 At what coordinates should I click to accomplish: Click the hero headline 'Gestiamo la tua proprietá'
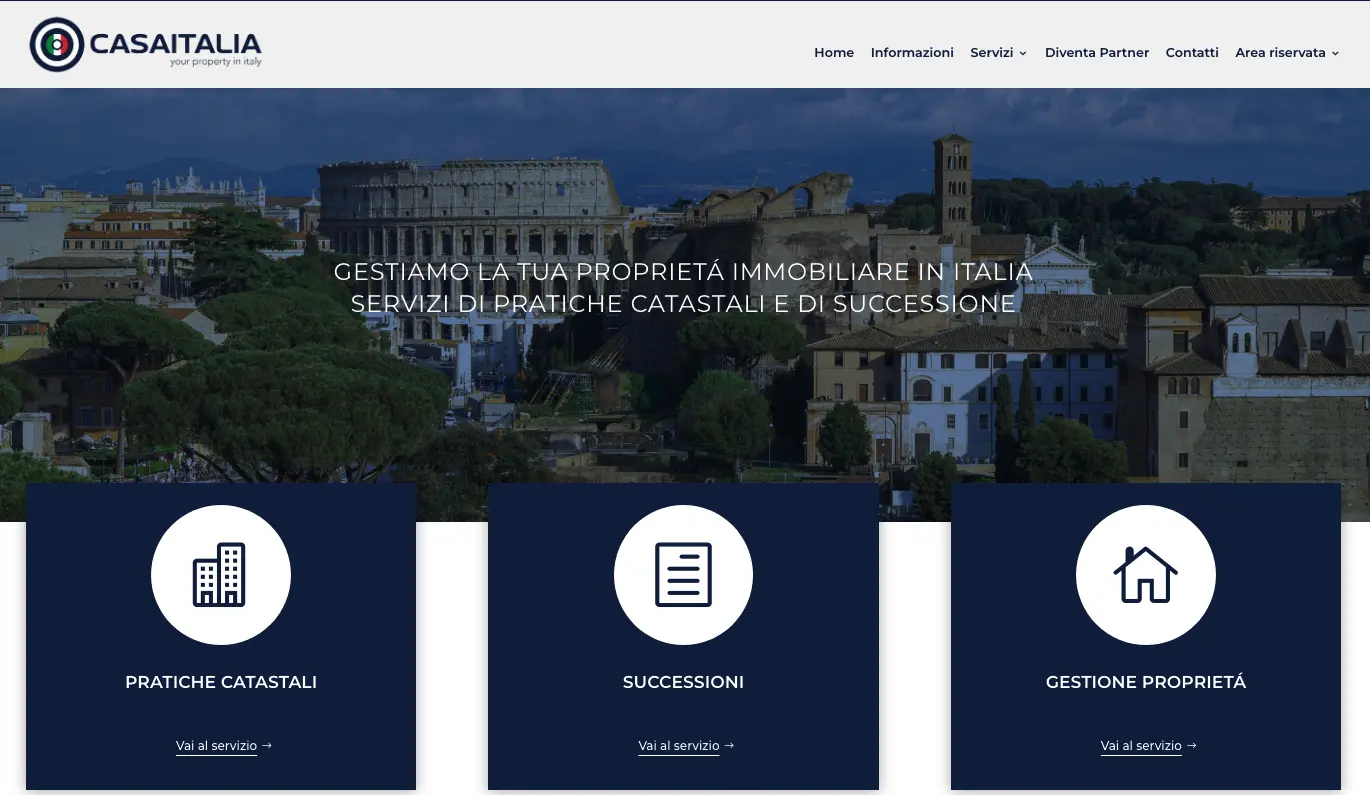[683, 272]
